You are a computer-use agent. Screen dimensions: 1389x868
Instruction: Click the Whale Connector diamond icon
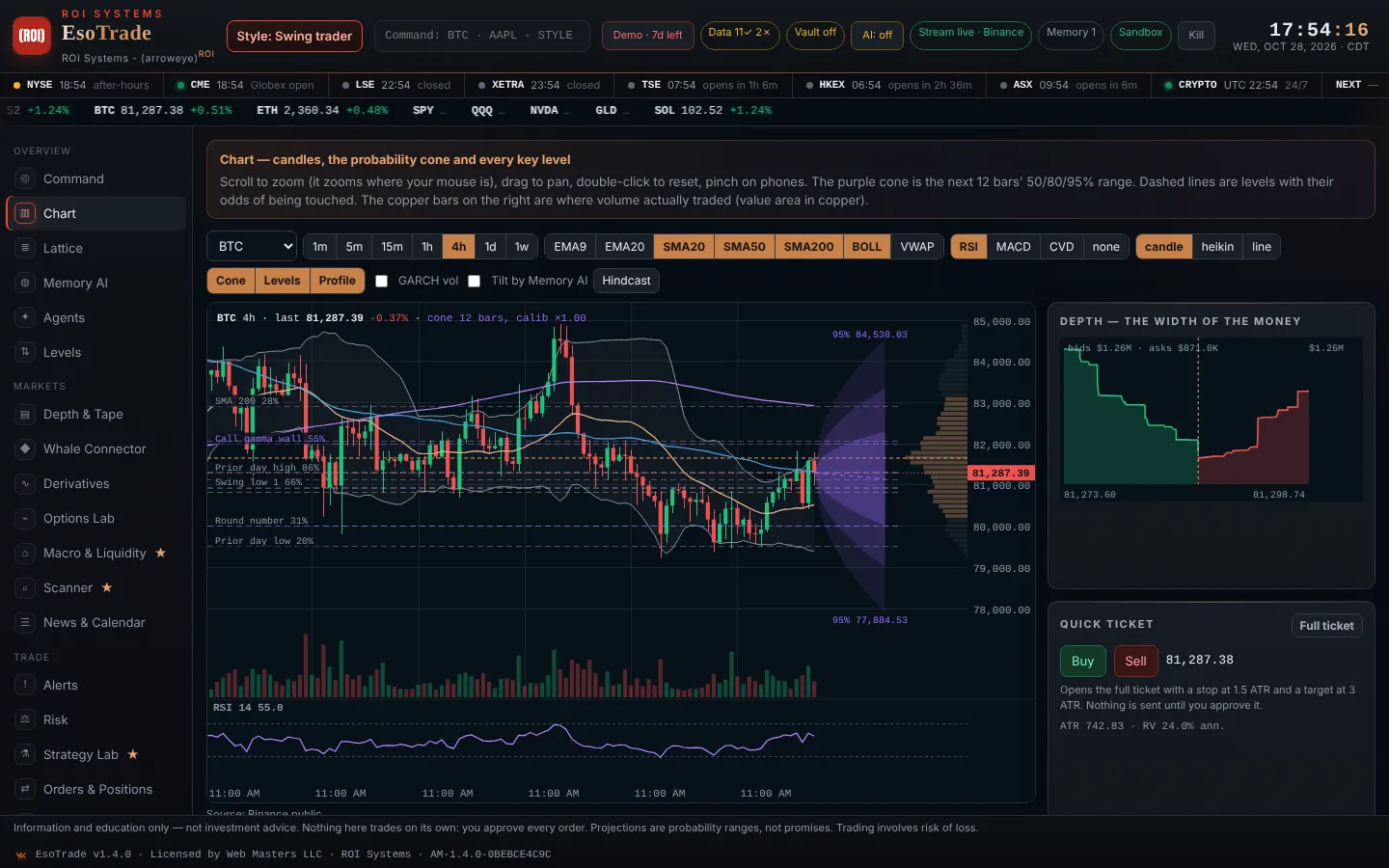coord(25,448)
